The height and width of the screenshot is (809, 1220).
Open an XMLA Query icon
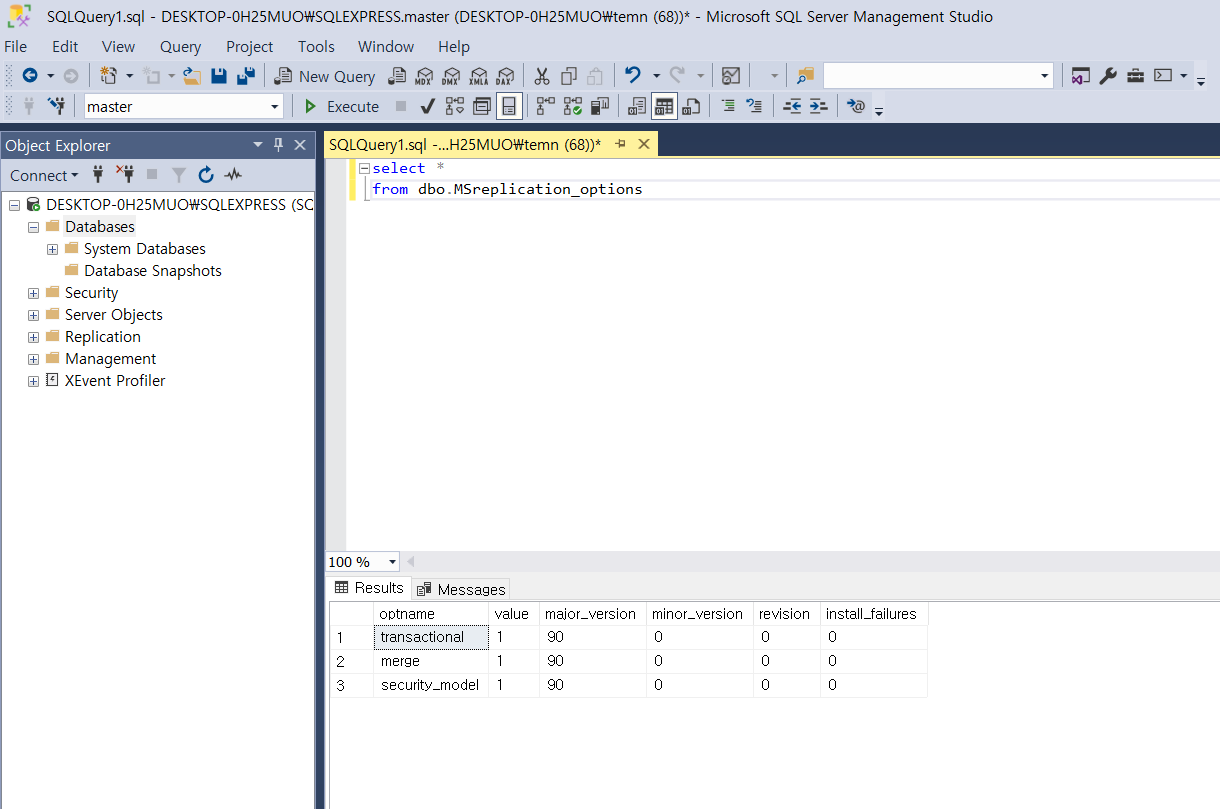pyautogui.click(x=478, y=76)
